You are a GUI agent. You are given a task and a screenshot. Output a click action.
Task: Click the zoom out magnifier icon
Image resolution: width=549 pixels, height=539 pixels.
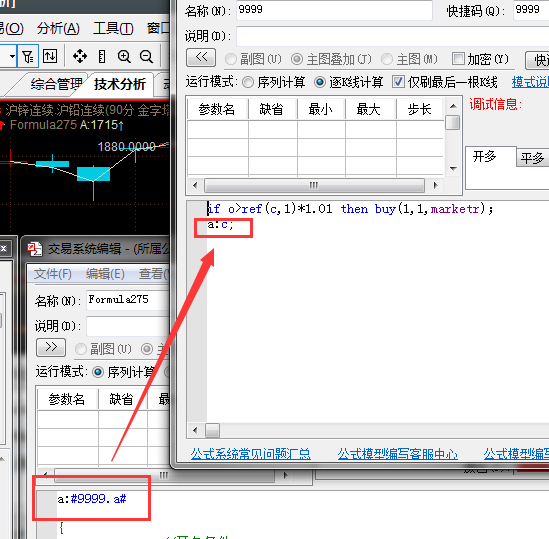pyautogui.click(x=146, y=56)
